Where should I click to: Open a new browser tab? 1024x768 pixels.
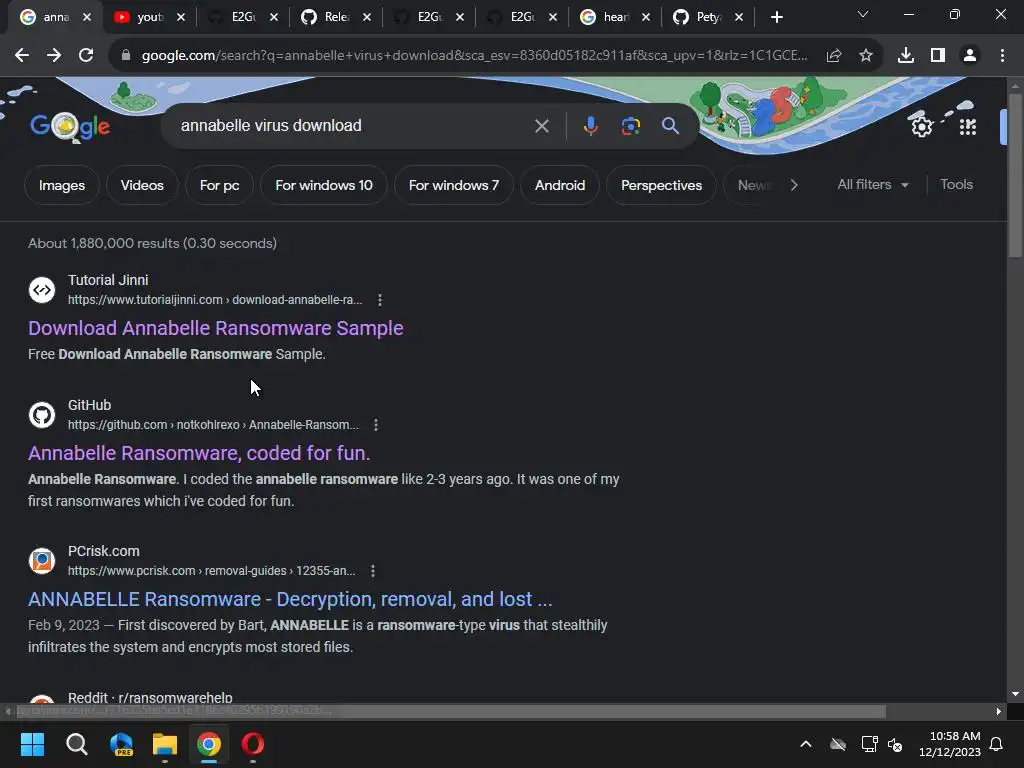(x=776, y=17)
